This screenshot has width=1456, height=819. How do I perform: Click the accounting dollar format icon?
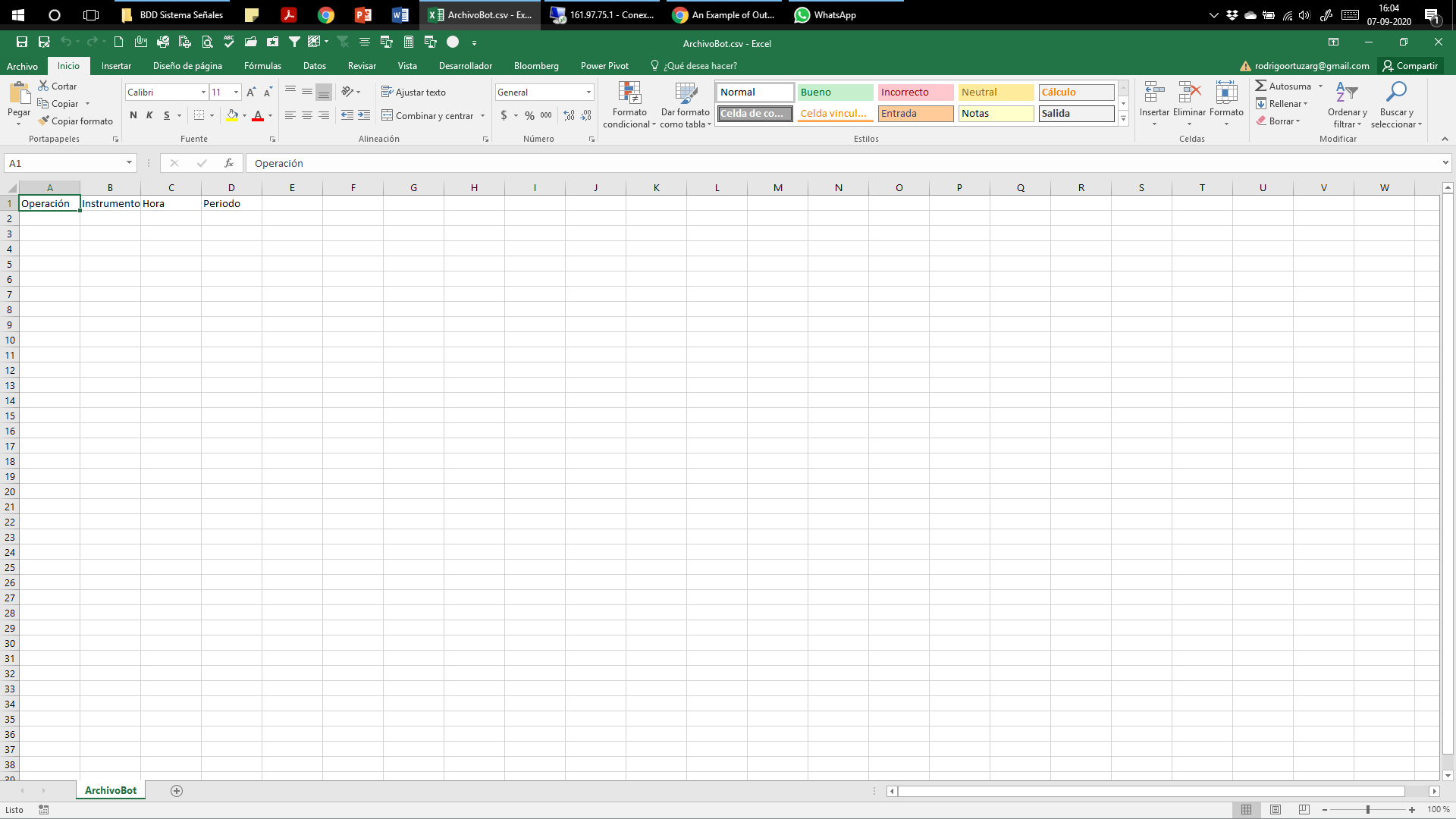pos(504,115)
